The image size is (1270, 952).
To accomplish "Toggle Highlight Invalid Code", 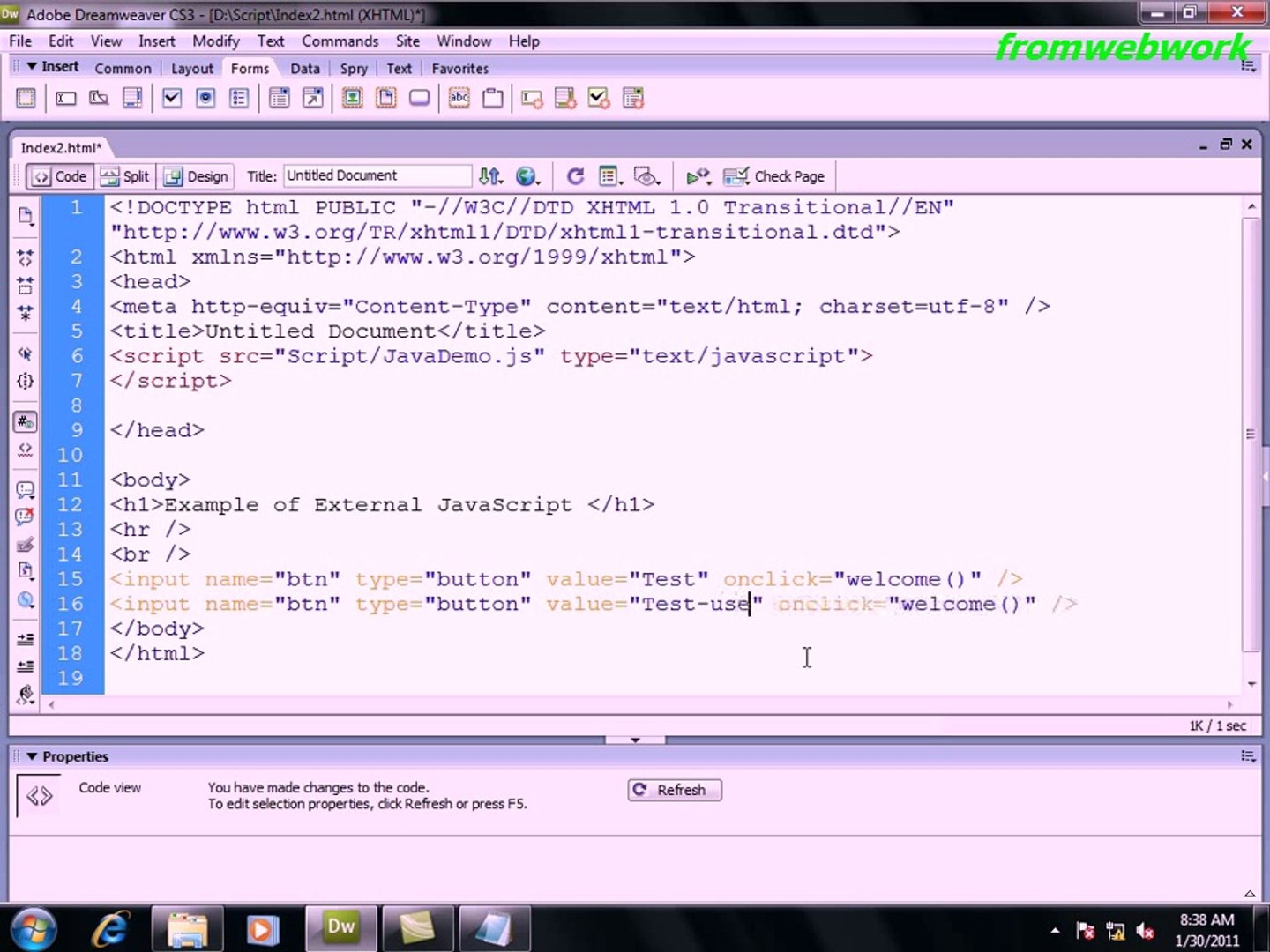I will click(26, 450).
